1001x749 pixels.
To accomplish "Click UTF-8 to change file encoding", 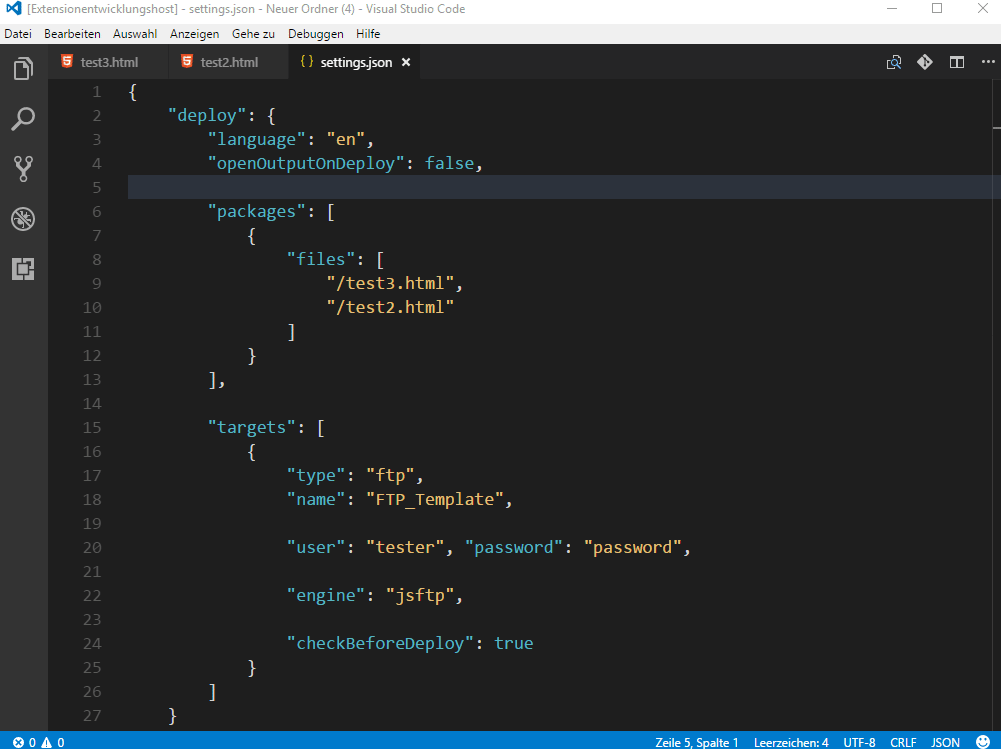I will point(859,742).
